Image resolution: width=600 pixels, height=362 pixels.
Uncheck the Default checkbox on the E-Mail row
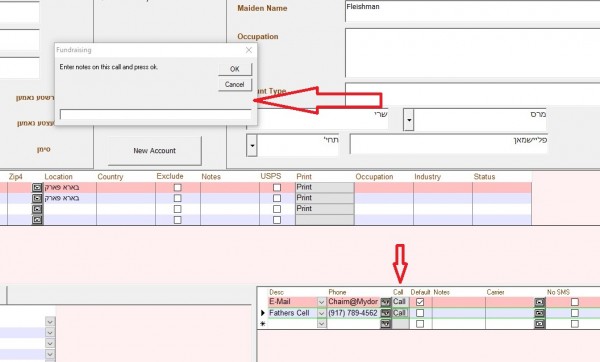(x=420, y=302)
